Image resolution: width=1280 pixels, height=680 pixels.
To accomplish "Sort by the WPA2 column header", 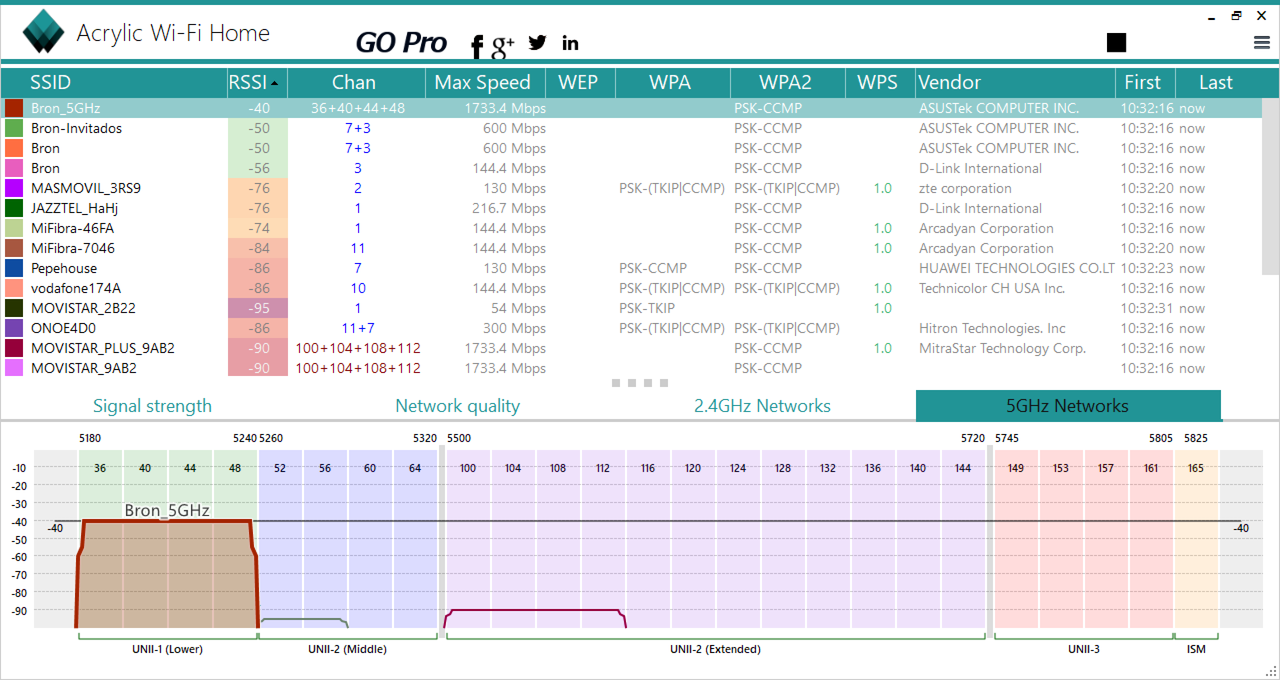I will 785,82.
